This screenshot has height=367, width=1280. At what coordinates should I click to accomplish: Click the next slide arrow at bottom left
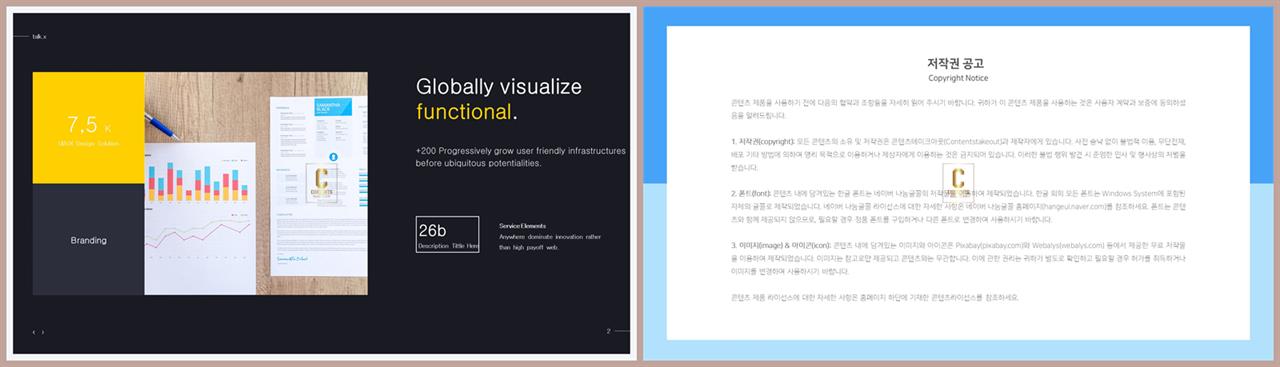[43, 332]
